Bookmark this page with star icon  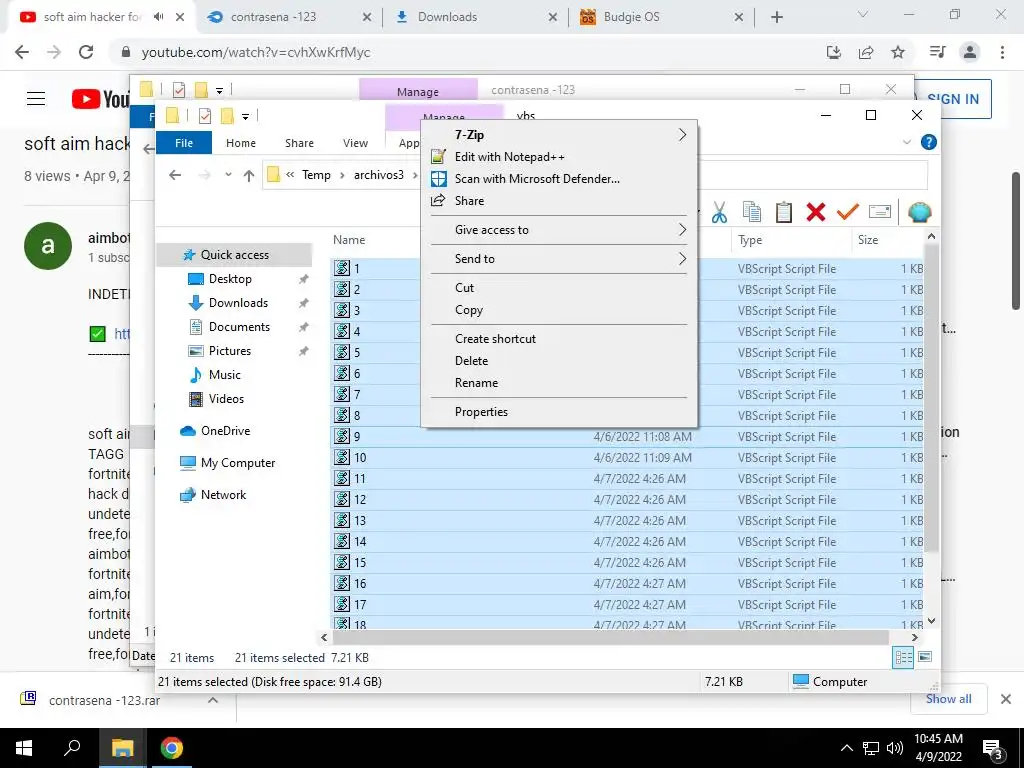(898, 52)
